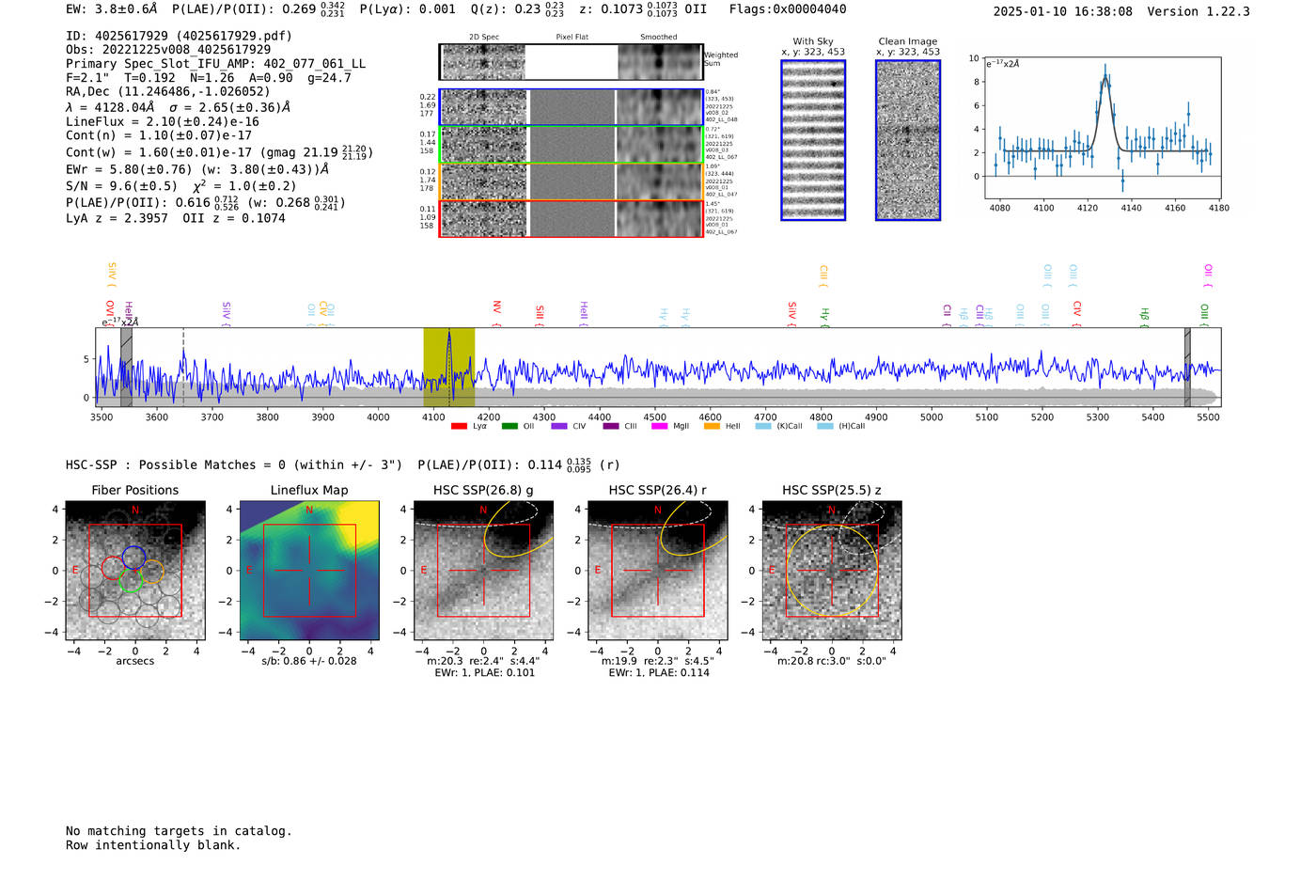Open the With Sky fiber image
The height and width of the screenshot is (896, 1316).
click(813, 140)
